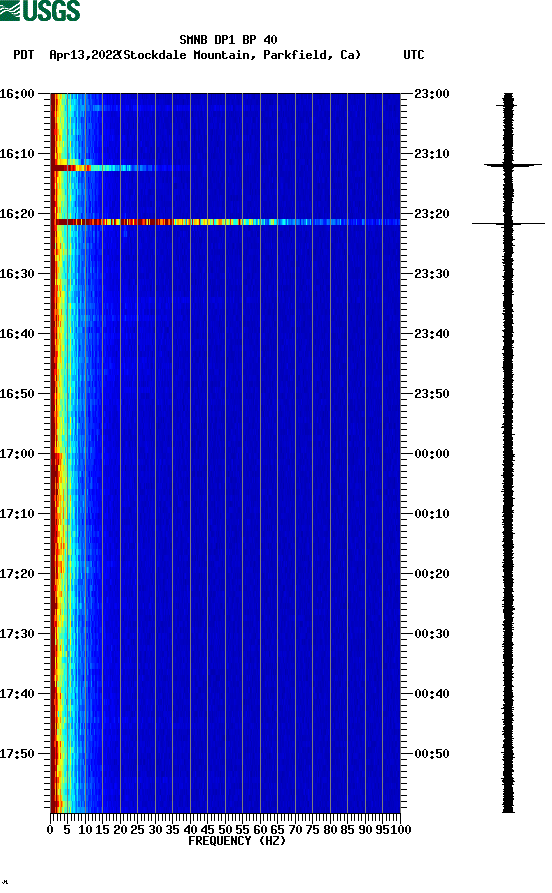The image size is (552, 893).
Task: Click the 16:40 PDT time label
Action: (17, 334)
